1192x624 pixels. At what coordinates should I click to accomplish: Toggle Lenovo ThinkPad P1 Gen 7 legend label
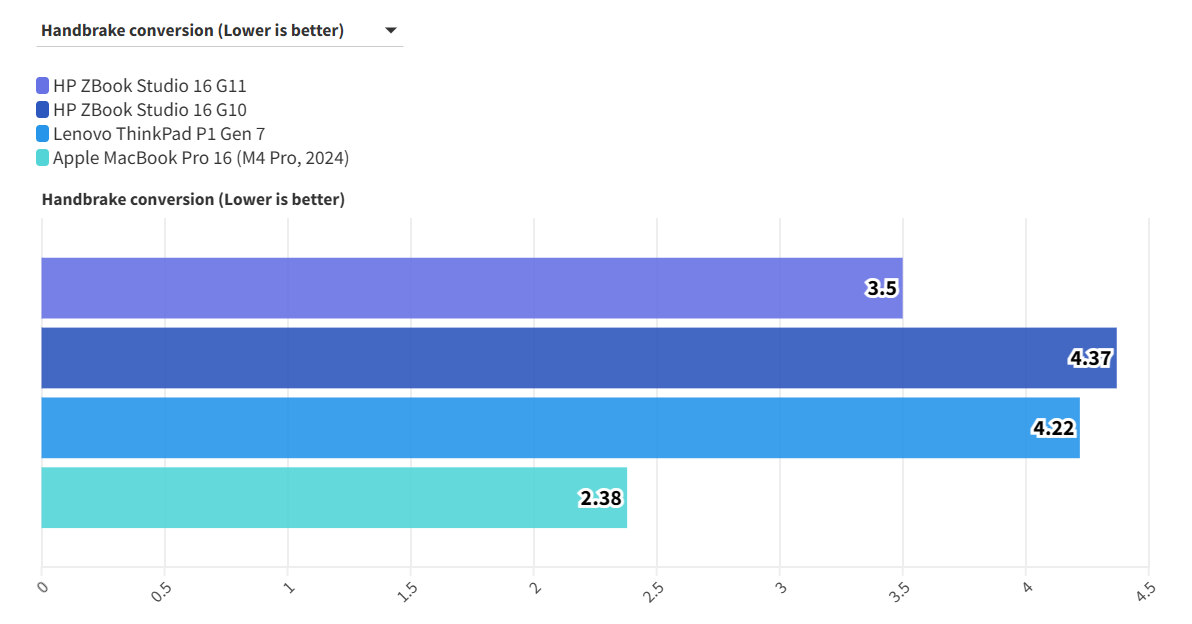point(159,134)
